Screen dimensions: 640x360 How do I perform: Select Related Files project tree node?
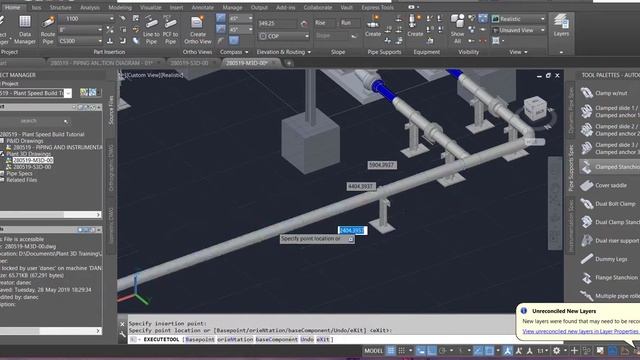21,180
